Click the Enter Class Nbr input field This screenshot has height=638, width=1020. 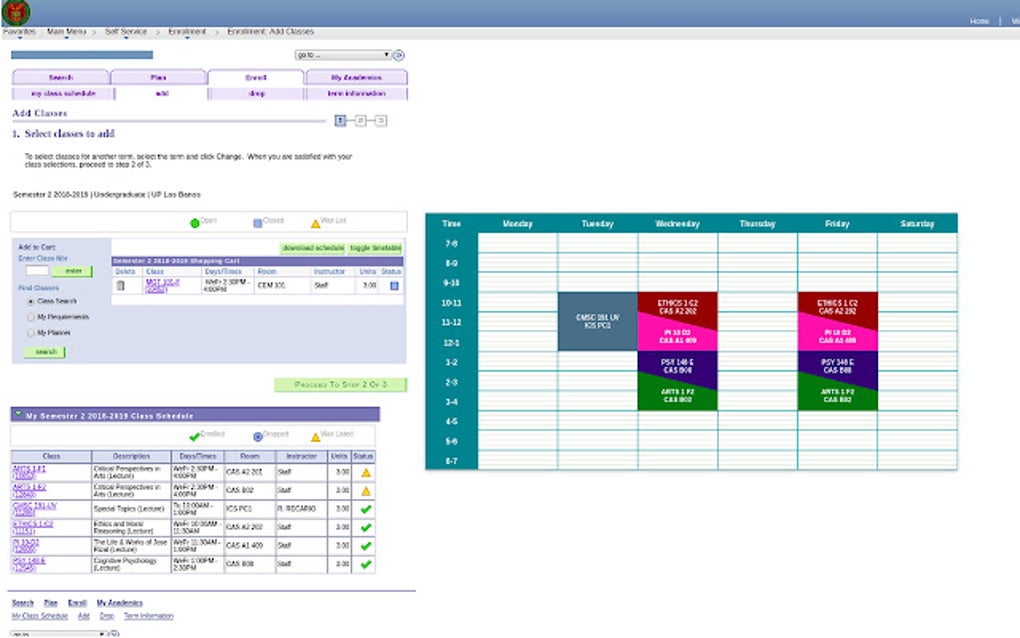36,270
